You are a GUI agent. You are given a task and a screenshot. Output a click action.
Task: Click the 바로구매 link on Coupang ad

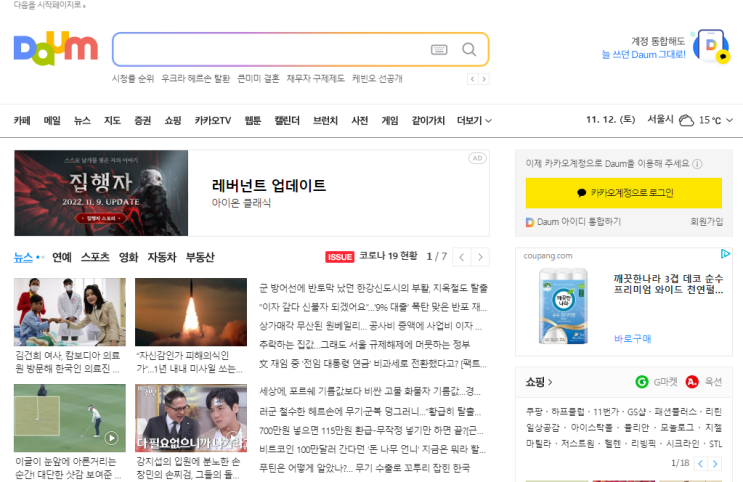pos(633,338)
